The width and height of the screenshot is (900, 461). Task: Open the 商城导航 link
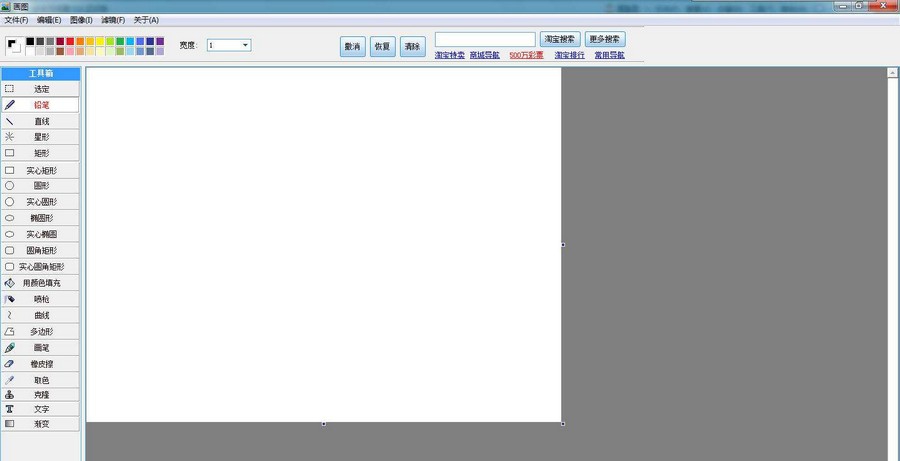(x=484, y=55)
